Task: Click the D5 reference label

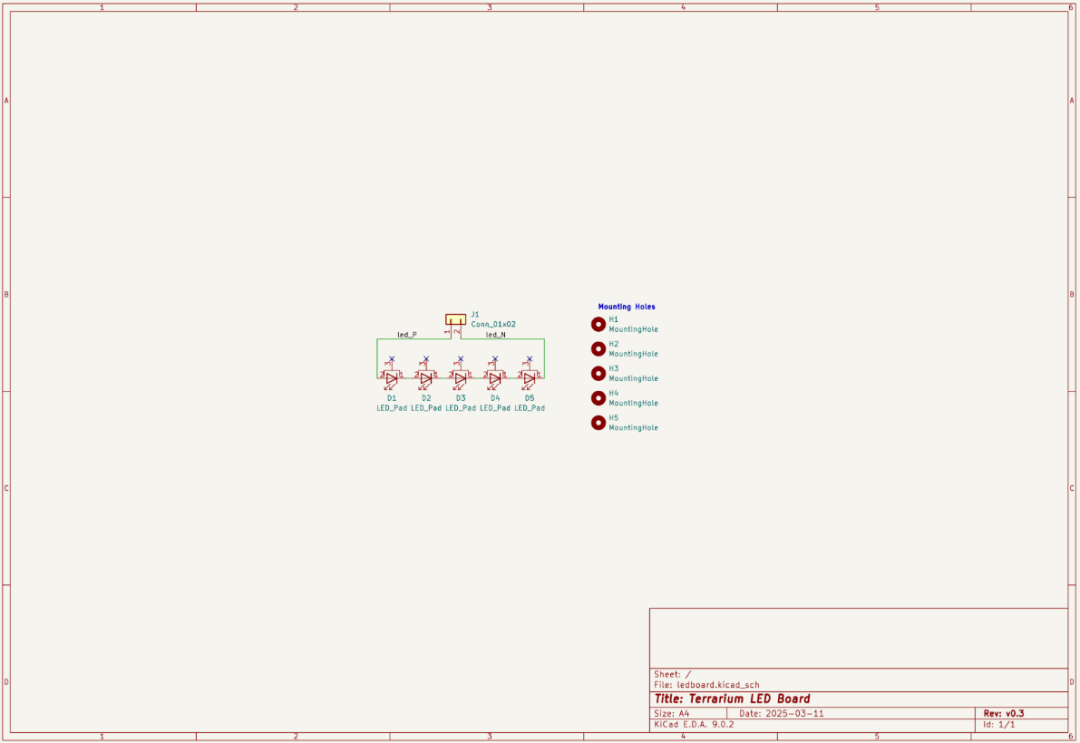Action: pos(529,398)
